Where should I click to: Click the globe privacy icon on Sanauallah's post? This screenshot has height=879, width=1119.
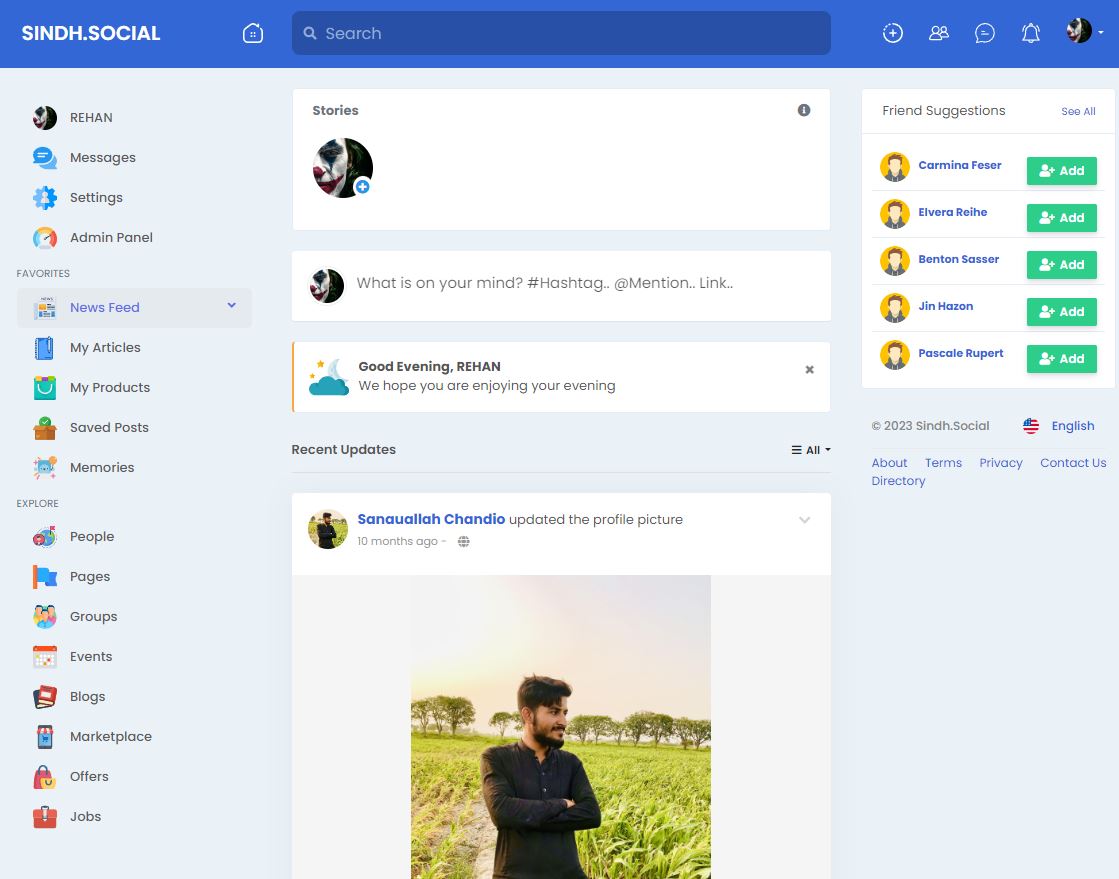coord(463,541)
